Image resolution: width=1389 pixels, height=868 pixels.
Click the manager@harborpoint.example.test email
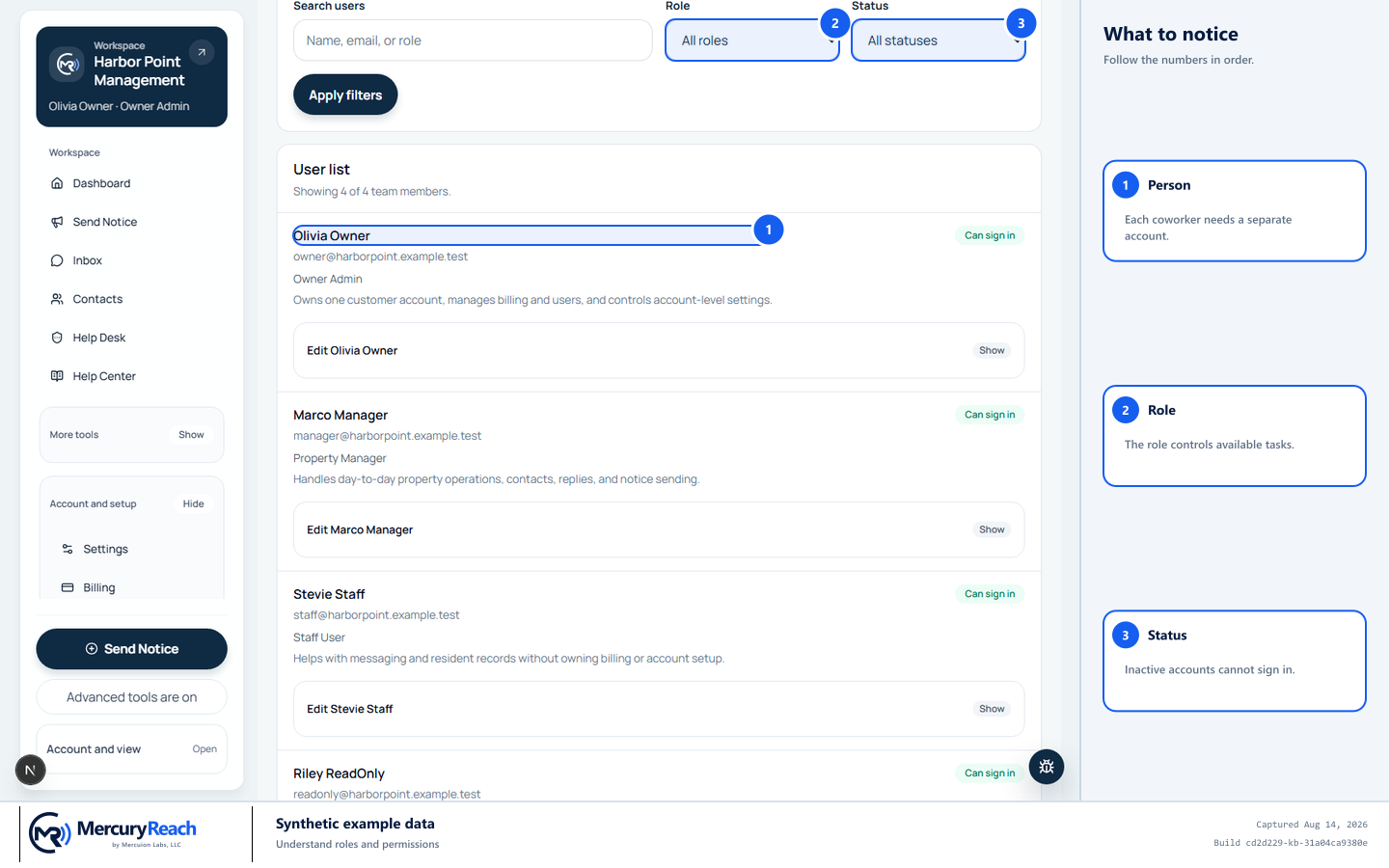(387, 436)
